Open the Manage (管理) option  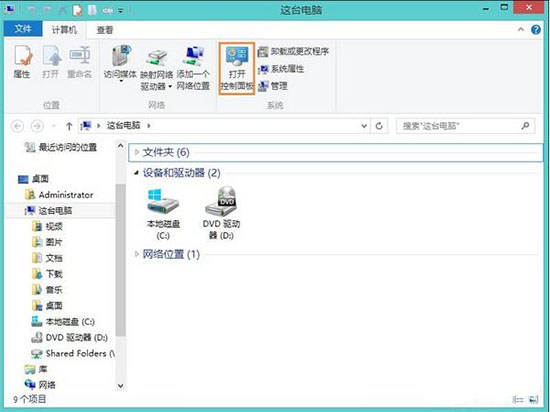(x=273, y=86)
